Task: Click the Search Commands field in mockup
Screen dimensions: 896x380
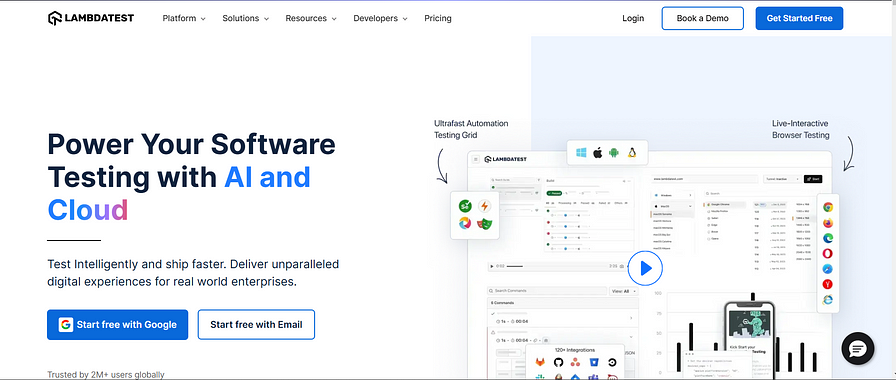Action: click(x=547, y=291)
